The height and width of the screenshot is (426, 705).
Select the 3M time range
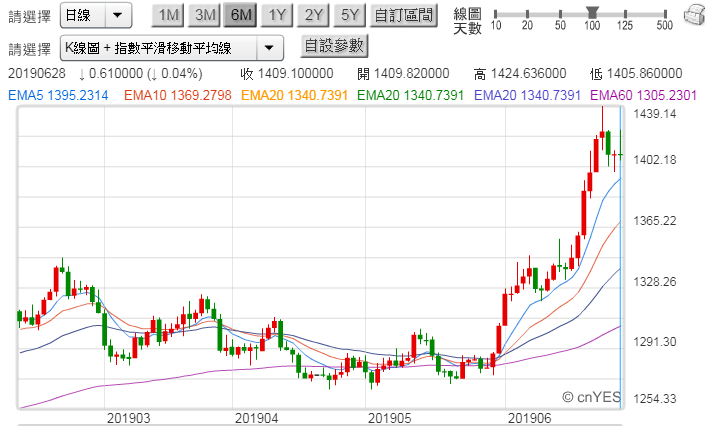point(205,15)
